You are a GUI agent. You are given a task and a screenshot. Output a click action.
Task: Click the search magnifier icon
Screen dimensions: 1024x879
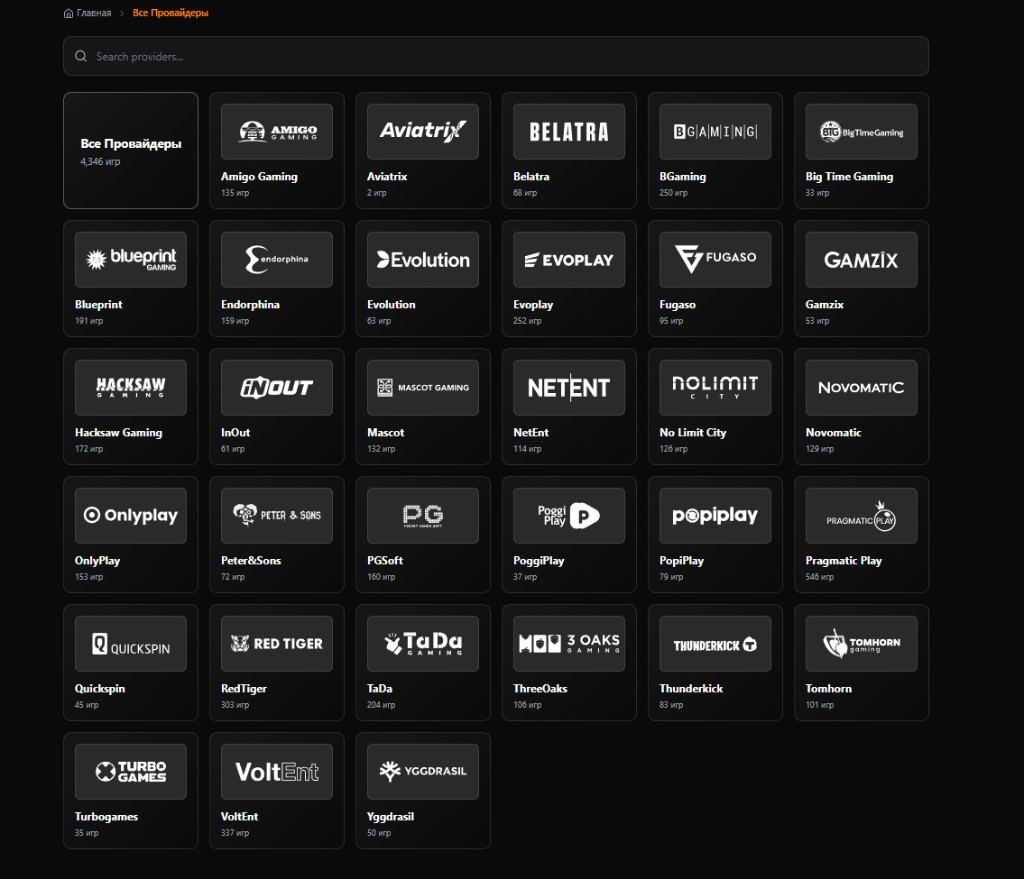[x=80, y=56]
